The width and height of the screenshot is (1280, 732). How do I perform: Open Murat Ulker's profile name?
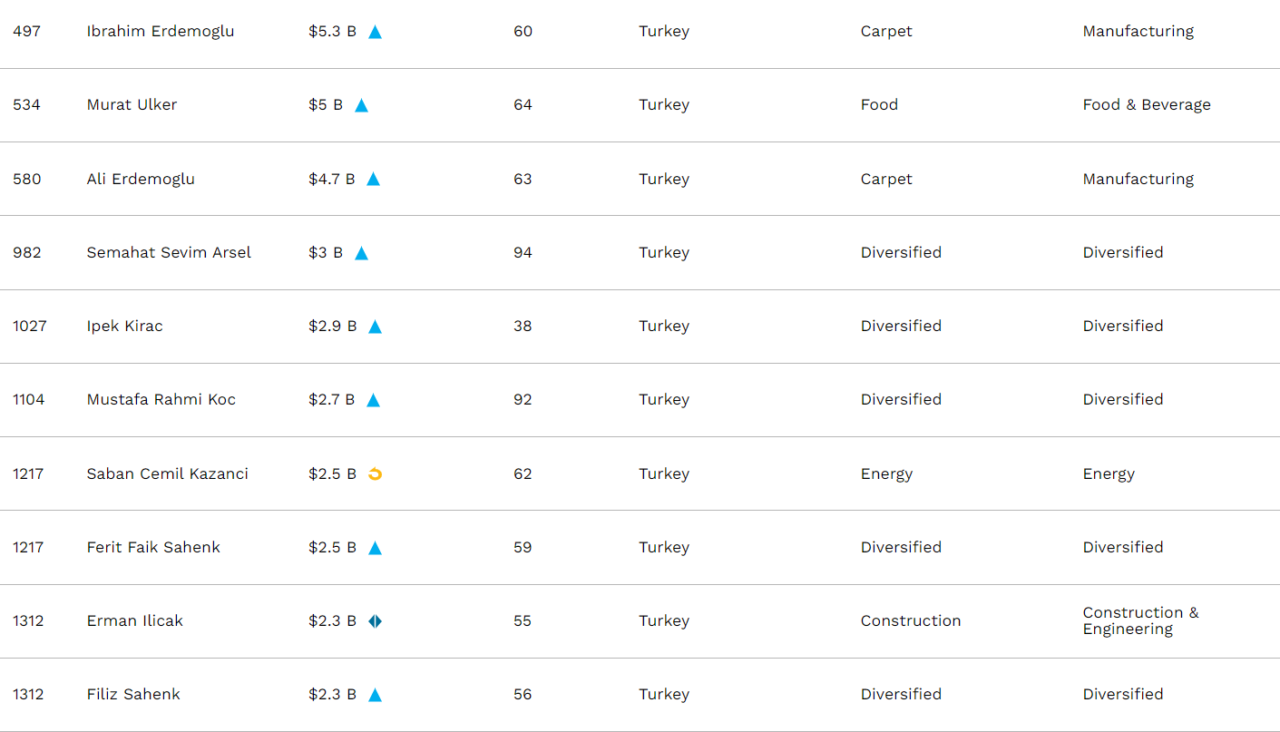pyautogui.click(x=132, y=105)
